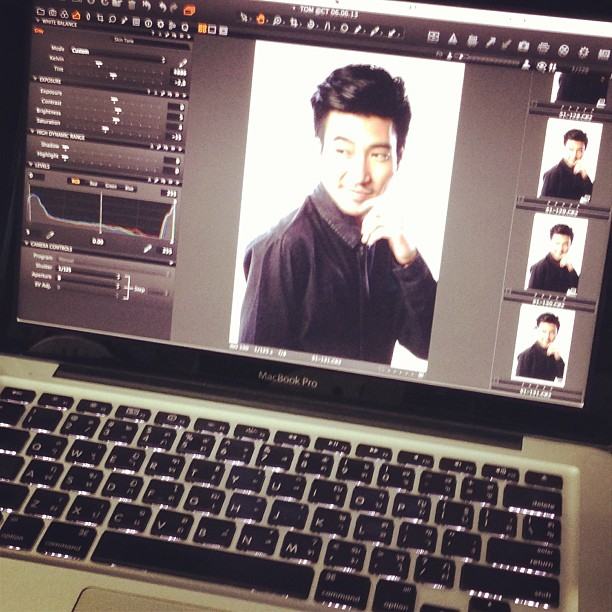Click the Levels histogram midpoint line

click(101, 213)
